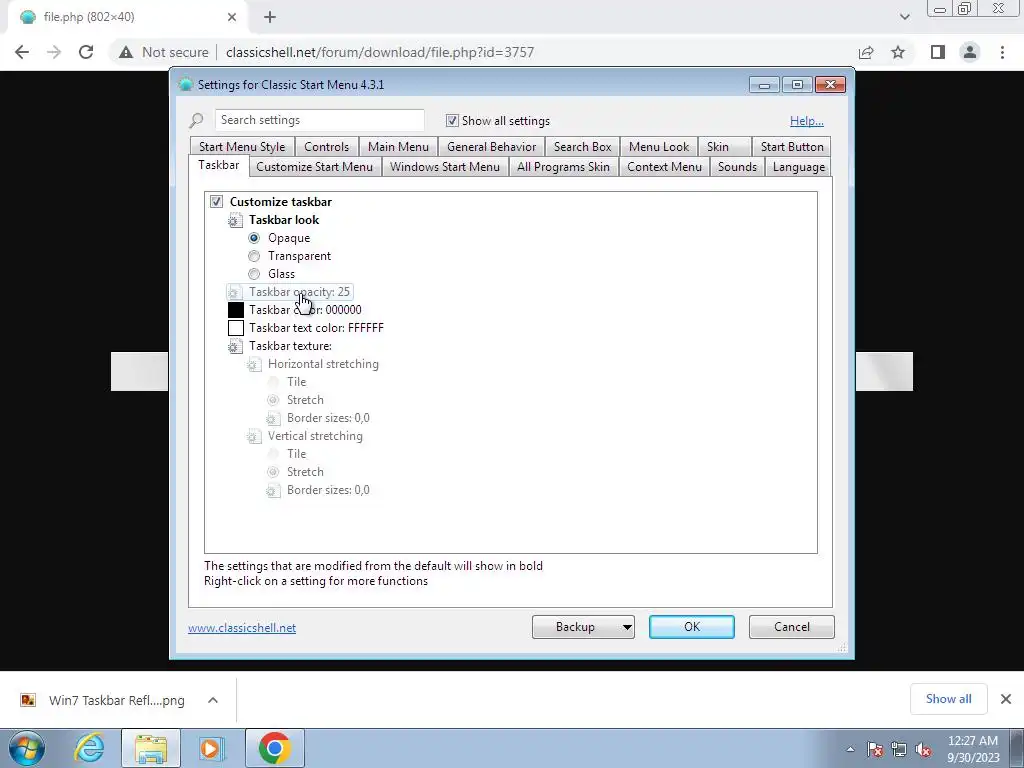Click the Action Center flag icon in tray
This screenshot has width=1024, height=768.
874,749
